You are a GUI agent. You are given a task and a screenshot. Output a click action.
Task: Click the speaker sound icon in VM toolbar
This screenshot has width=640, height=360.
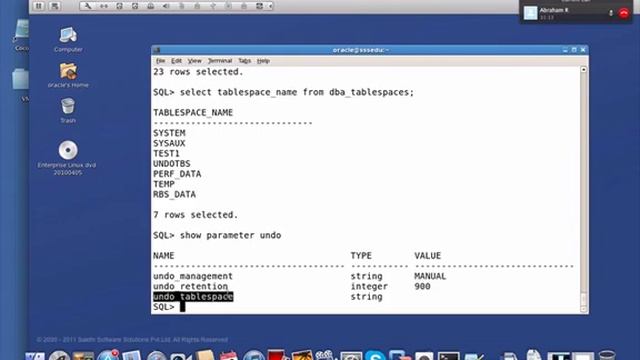click(166, 6)
